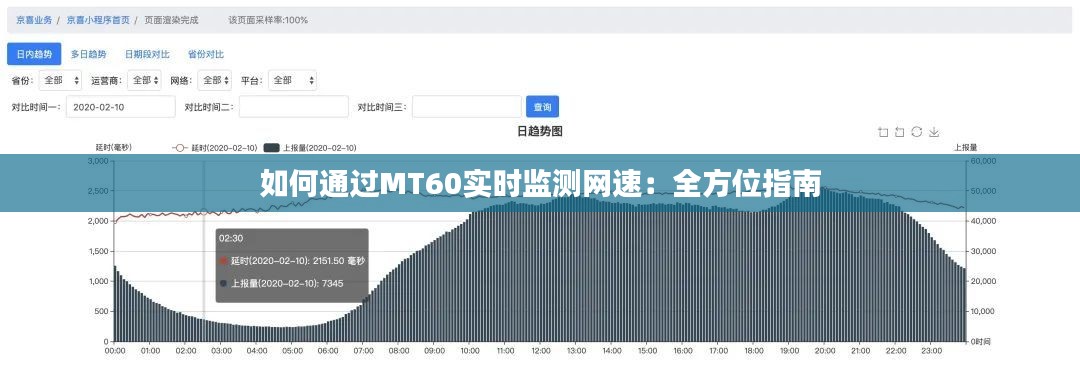Open the 网络 dropdown
The image size is (1080, 366).
click(x=214, y=80)
